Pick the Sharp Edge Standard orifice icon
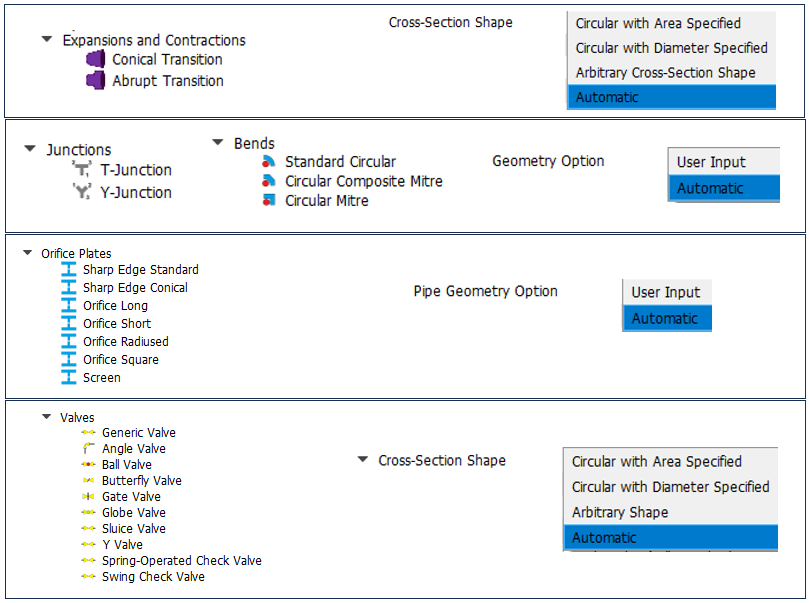 coord(69,270)
